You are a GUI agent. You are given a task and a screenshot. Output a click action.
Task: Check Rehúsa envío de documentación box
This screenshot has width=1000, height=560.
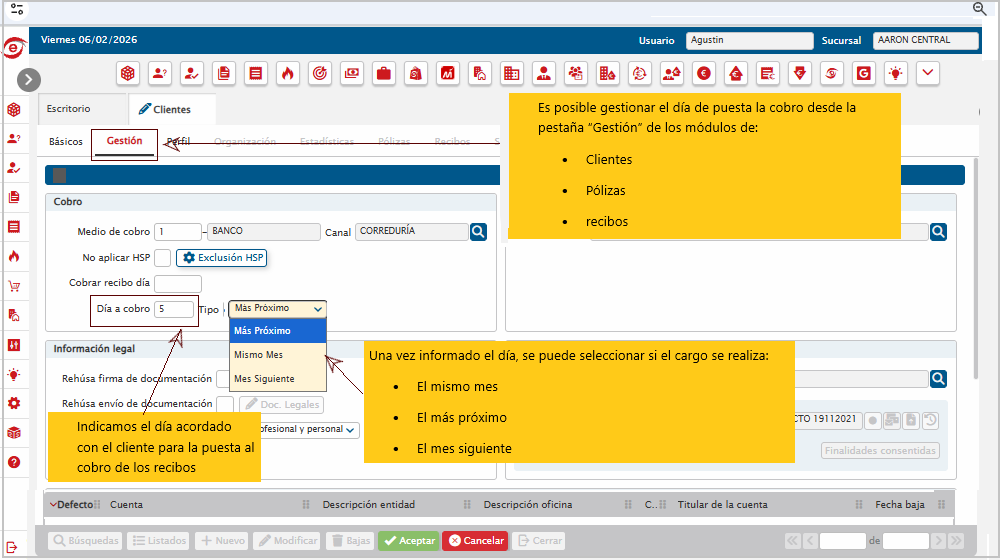click(x=225, y=404)
